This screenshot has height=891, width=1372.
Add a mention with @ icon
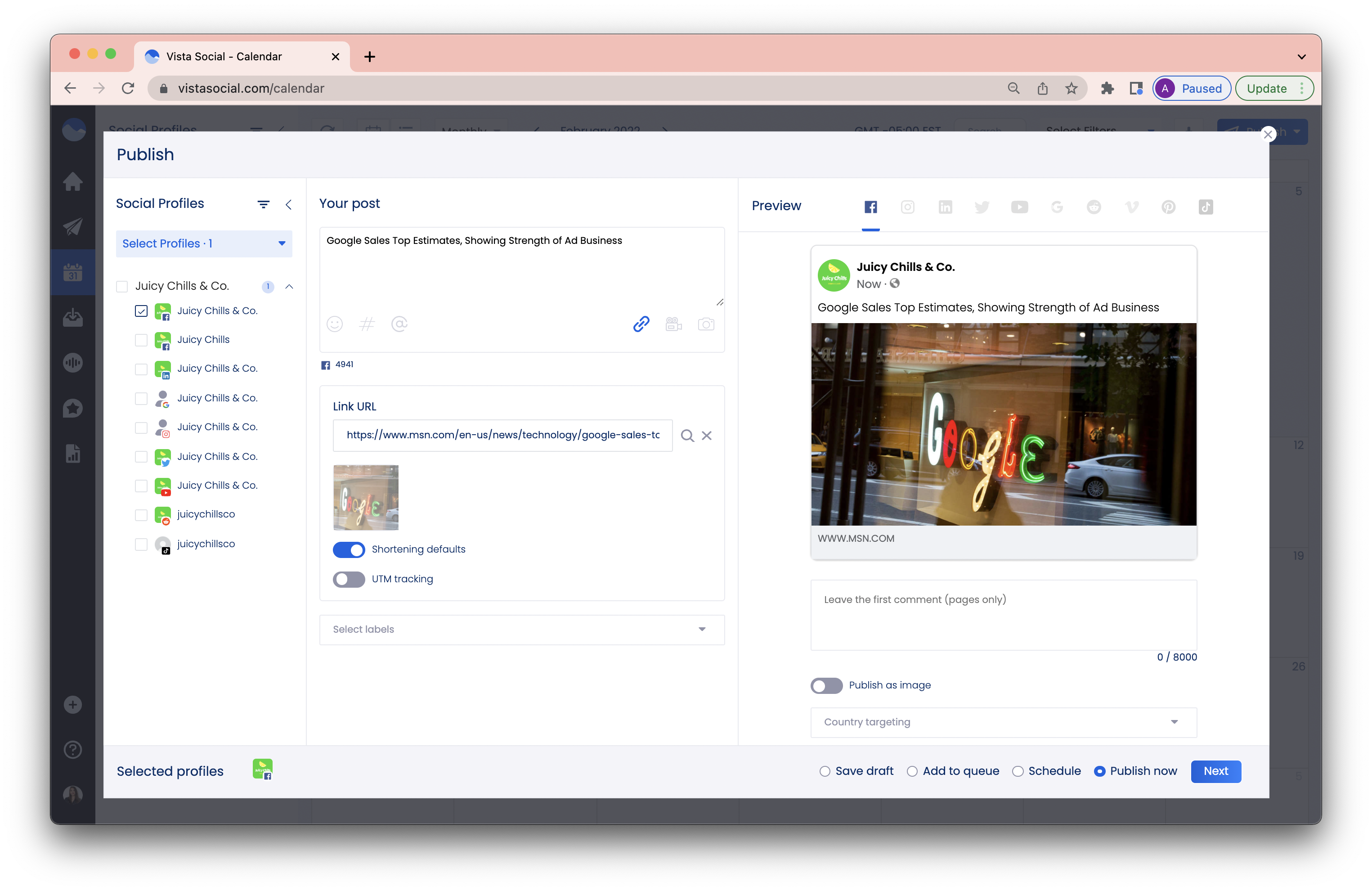point(399,324)
